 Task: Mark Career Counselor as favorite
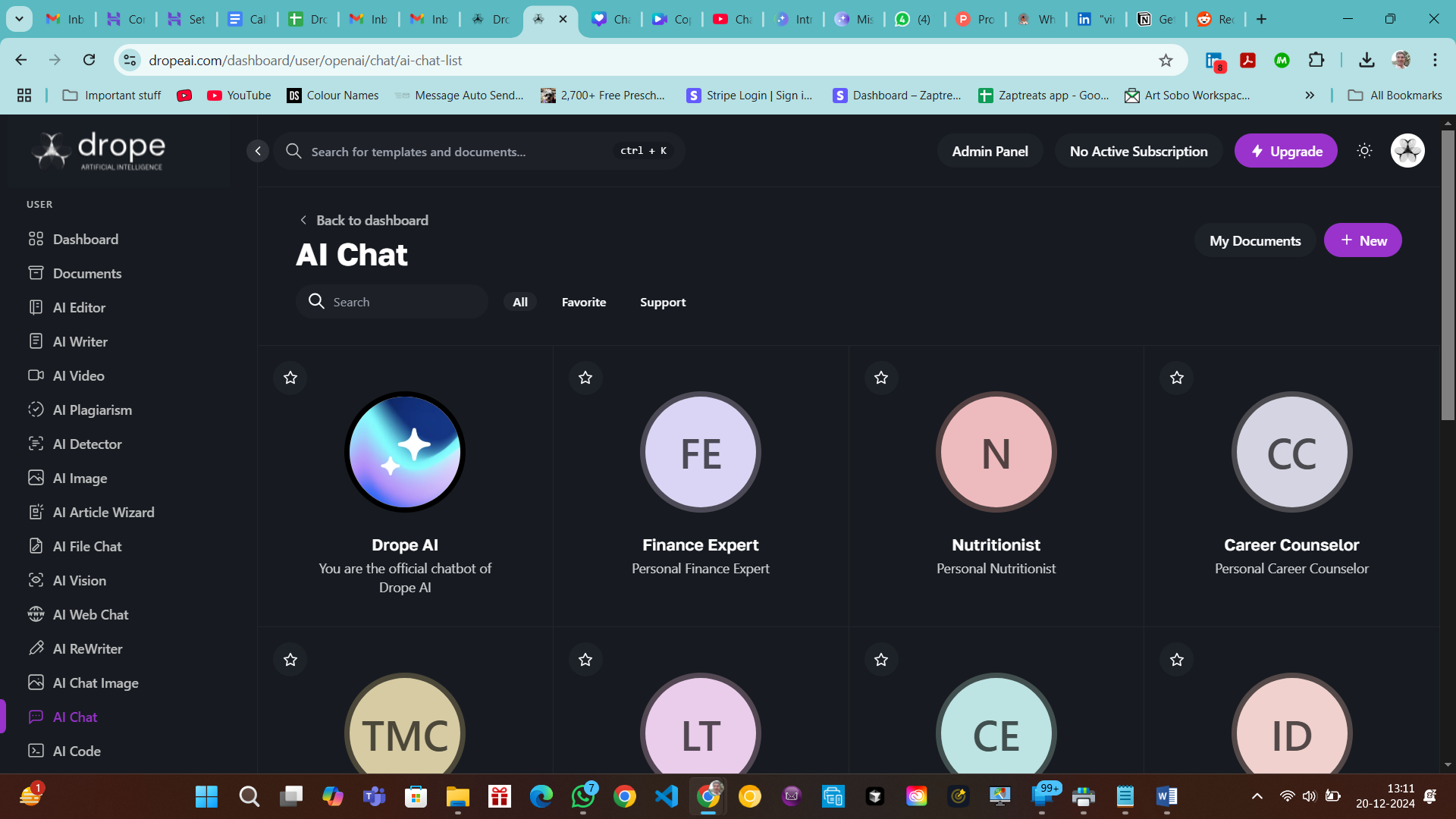pos(1176,378)
